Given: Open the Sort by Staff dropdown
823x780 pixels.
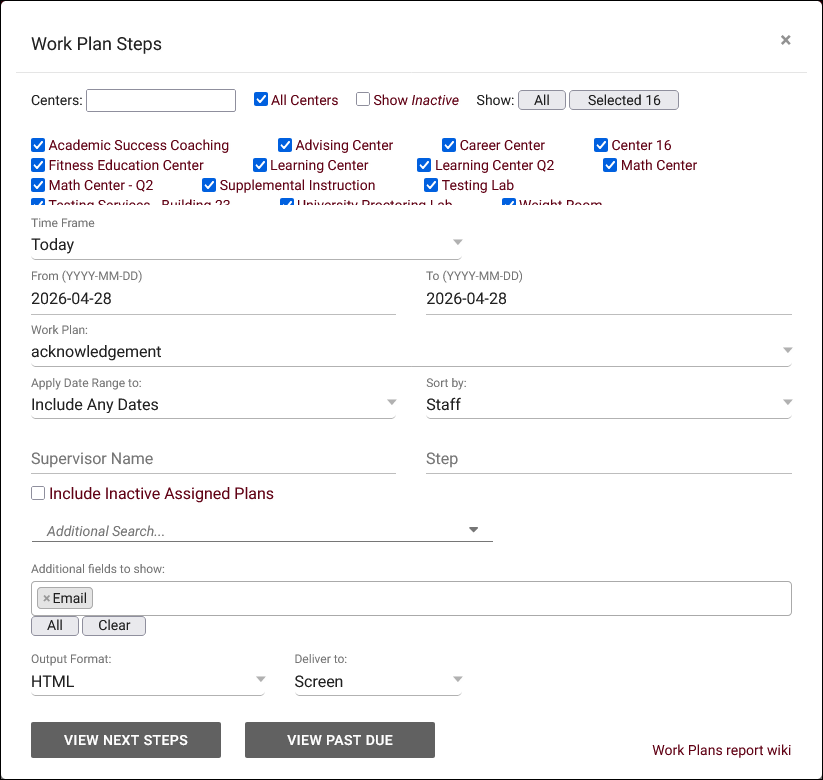Looking at the screenshot, I should [x=608, y=404].
